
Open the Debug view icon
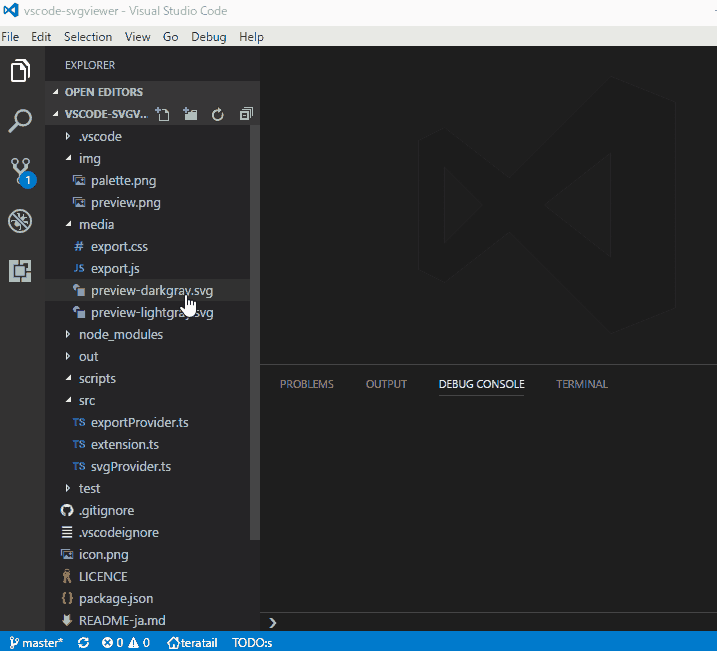click(21, 221)
